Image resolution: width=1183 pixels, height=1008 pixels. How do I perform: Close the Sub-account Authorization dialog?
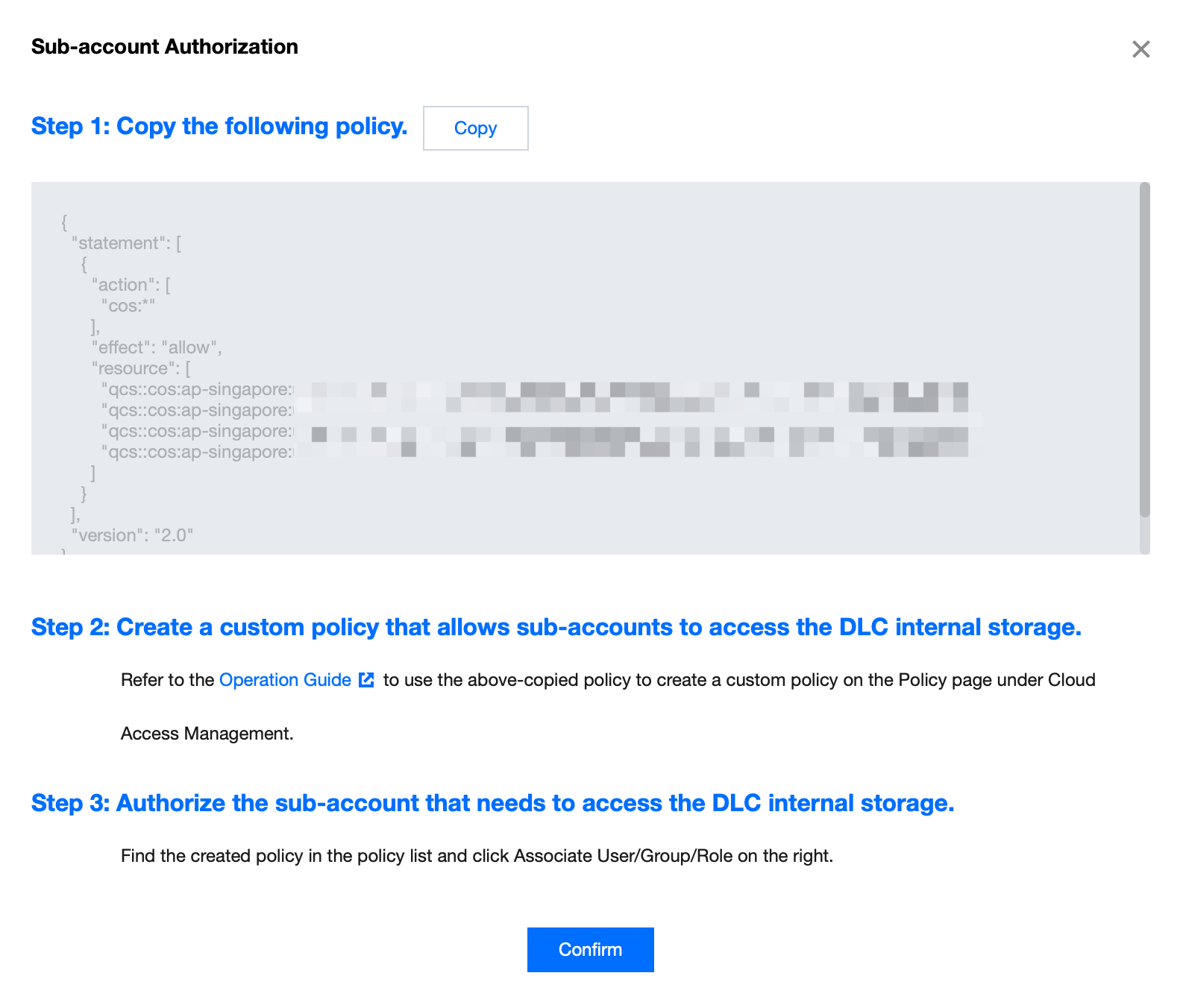pos(1140,49)
